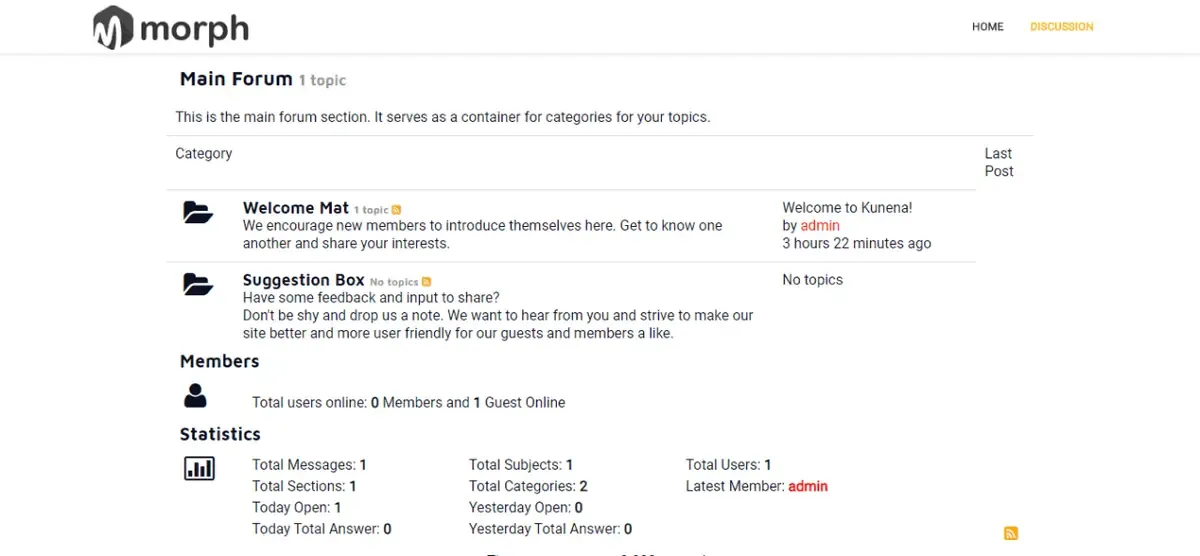Click the Members user silhouette icon
Viewport: 1200px width, 556px height.
point(195,395)
